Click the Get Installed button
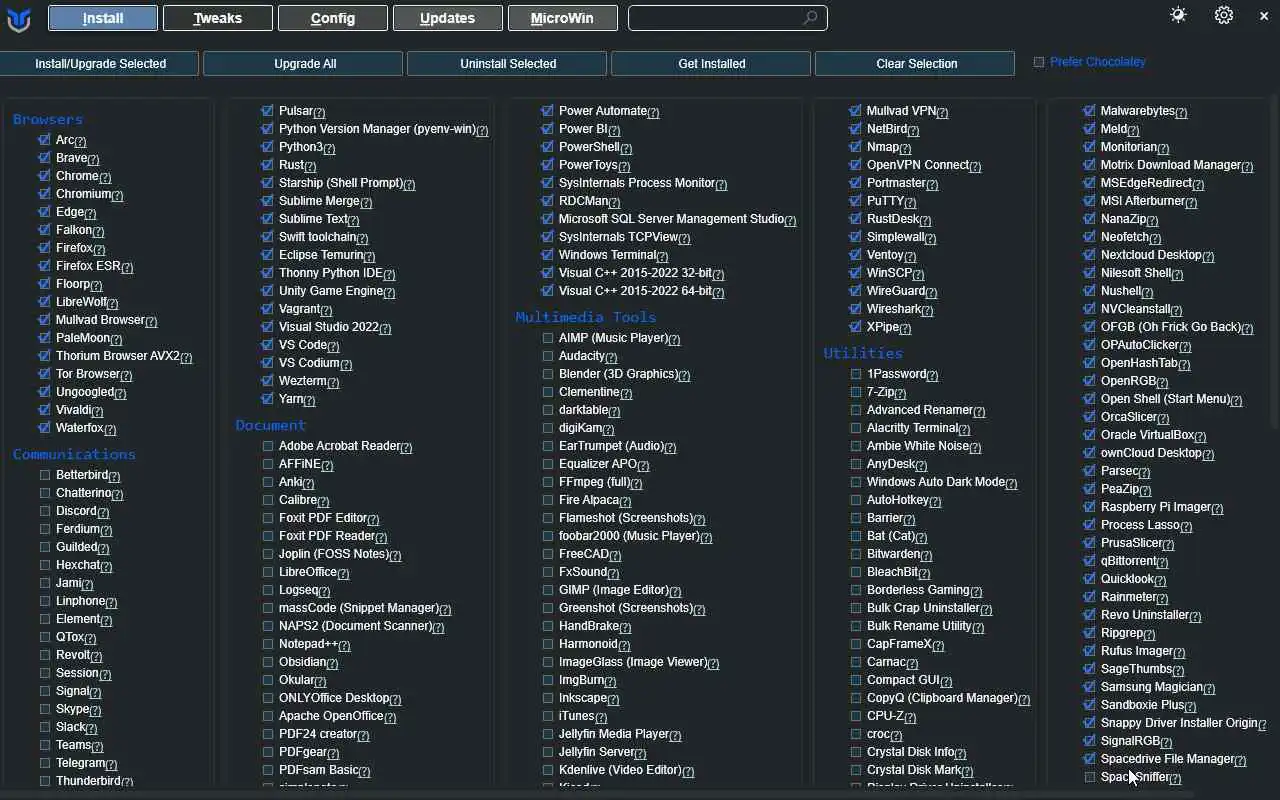1280x800 pixels. 712,63
